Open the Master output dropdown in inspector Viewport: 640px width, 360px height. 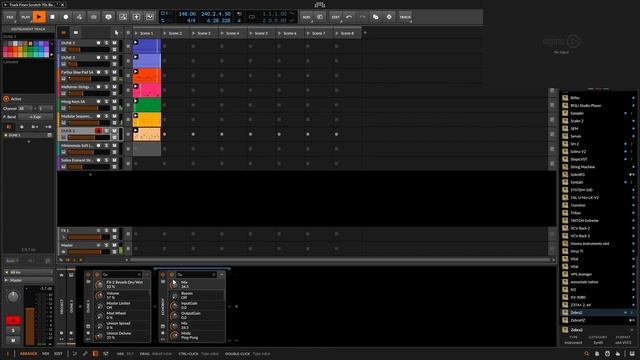pos(29,280)
